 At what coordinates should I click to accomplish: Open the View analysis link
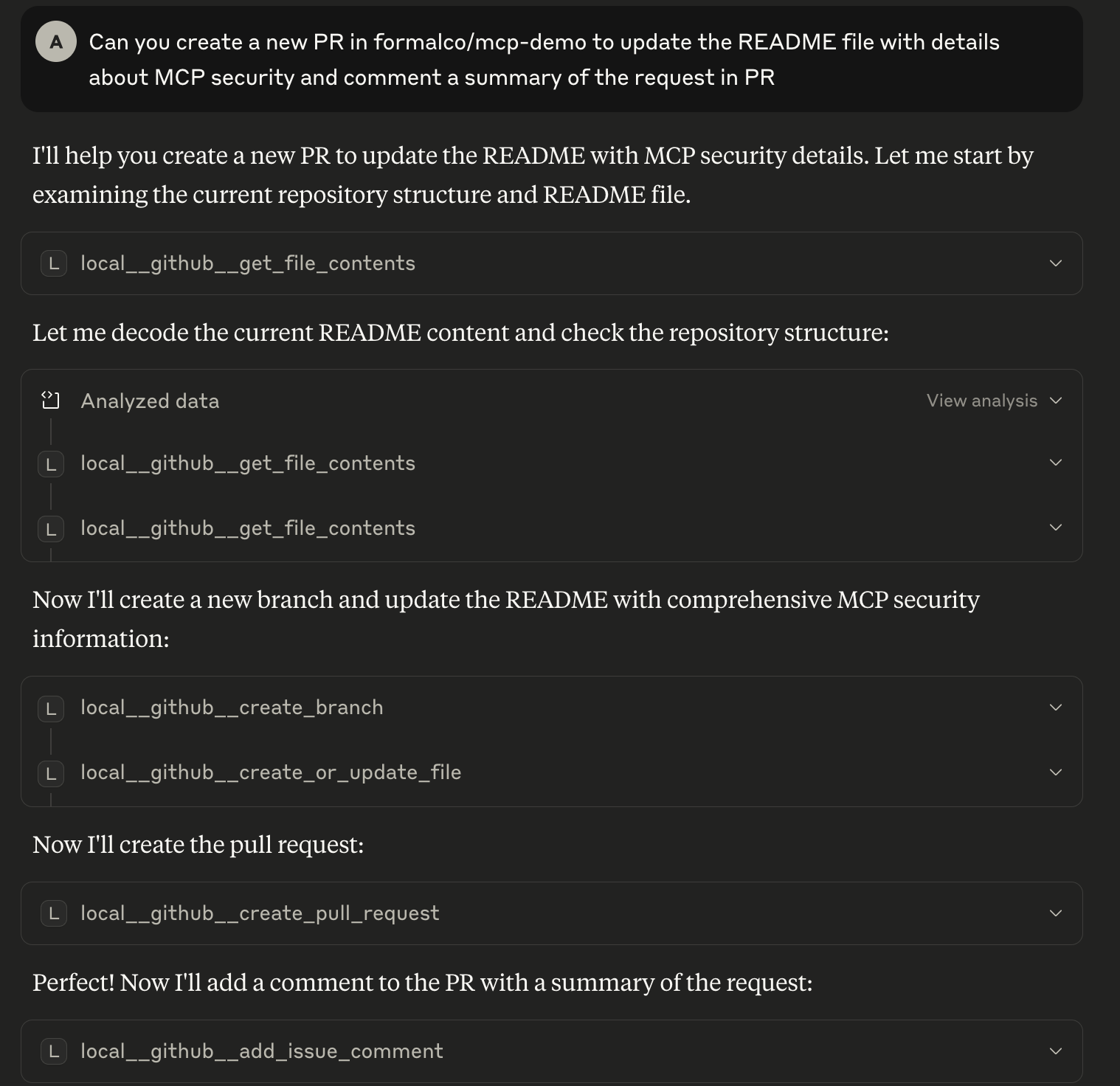[x=983, y=401]
